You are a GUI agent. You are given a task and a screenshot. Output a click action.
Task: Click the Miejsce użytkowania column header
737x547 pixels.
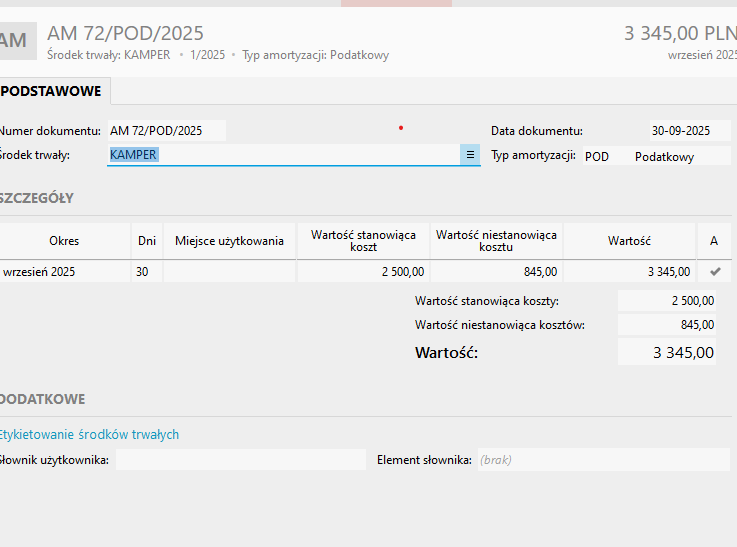[229, 241]
